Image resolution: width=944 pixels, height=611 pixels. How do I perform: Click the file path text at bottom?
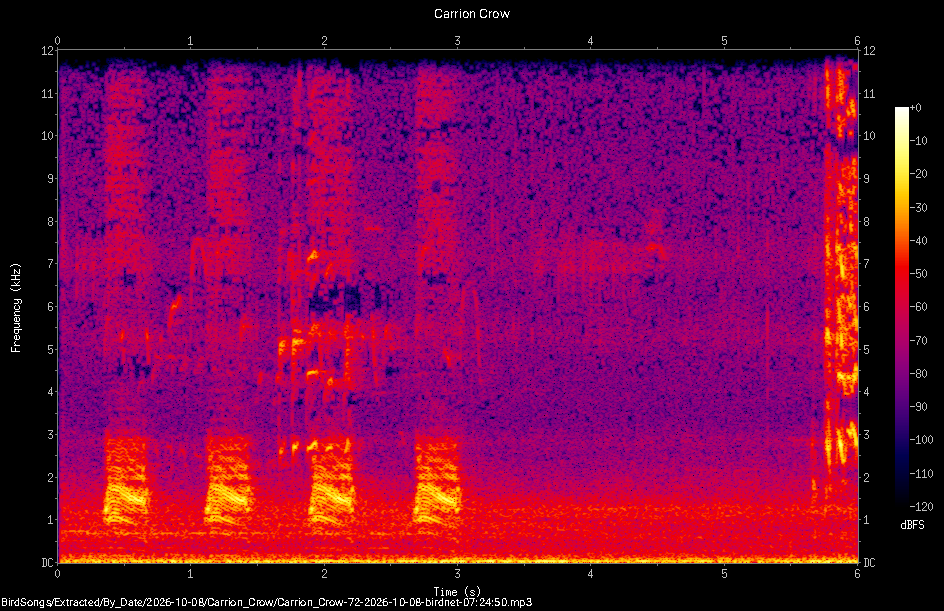[267, 602]
